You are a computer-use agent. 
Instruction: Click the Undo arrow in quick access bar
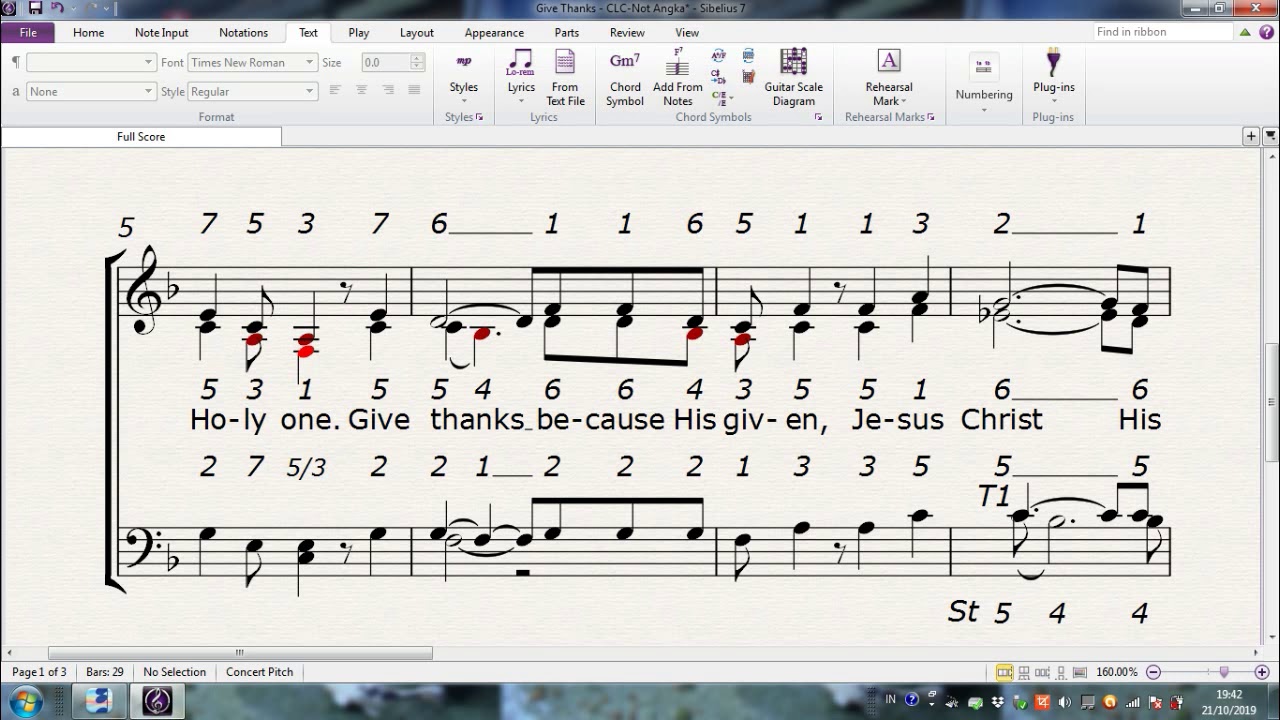click(x=57, y=8)
